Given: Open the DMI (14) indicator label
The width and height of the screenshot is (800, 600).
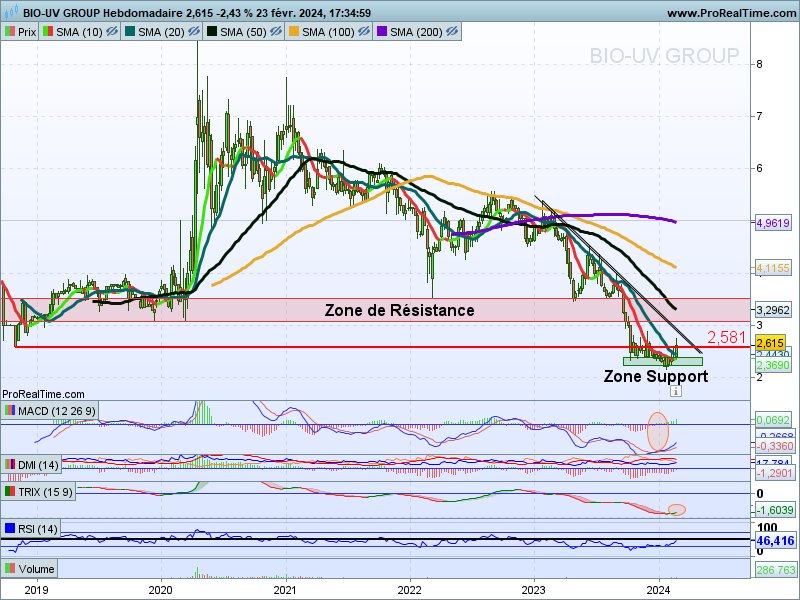Looking at the screenshot, I should point(38,465).
